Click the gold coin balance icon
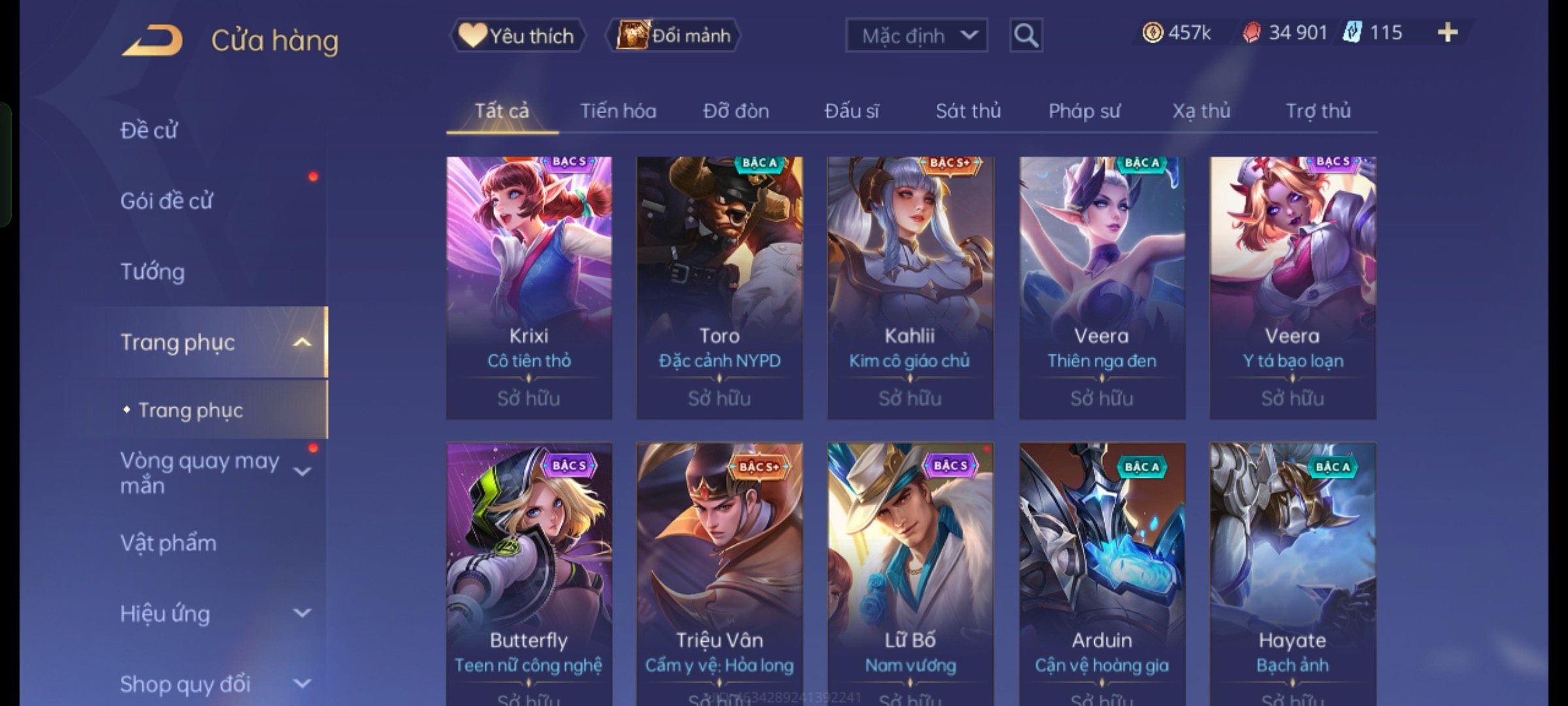 click(1152, 32)
